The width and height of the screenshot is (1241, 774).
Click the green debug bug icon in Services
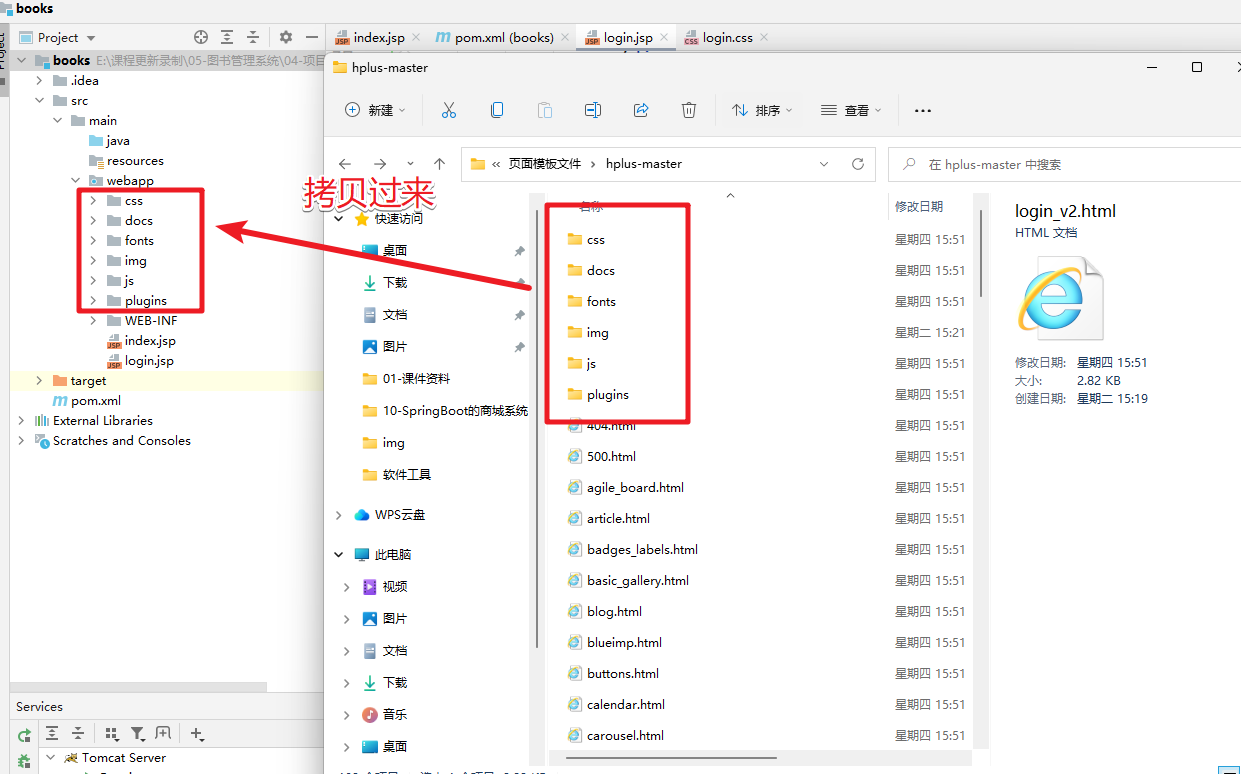click(24, 761)
